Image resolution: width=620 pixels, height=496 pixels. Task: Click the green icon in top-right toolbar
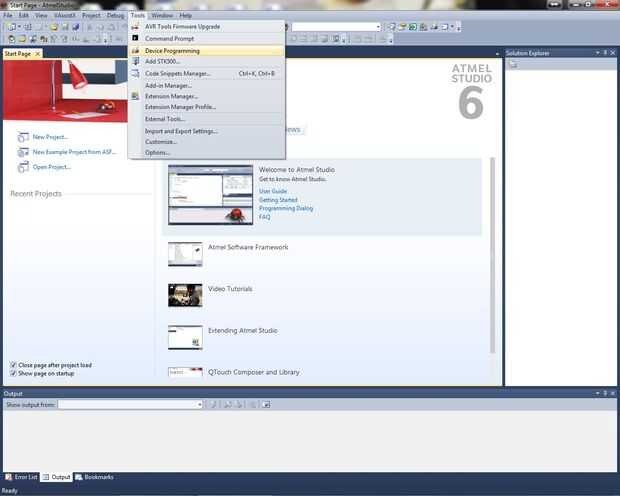413,27
